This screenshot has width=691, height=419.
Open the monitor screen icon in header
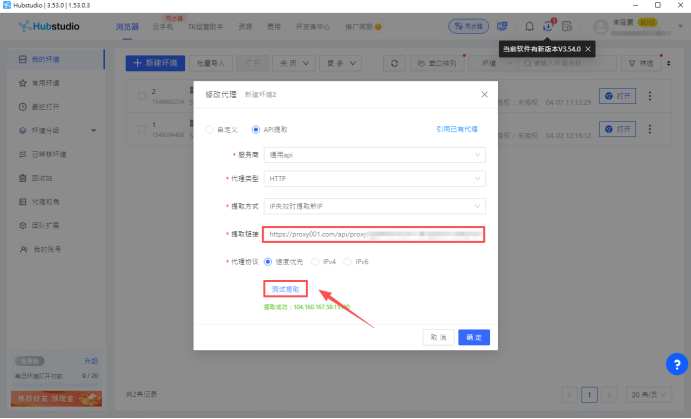(502, 26)
